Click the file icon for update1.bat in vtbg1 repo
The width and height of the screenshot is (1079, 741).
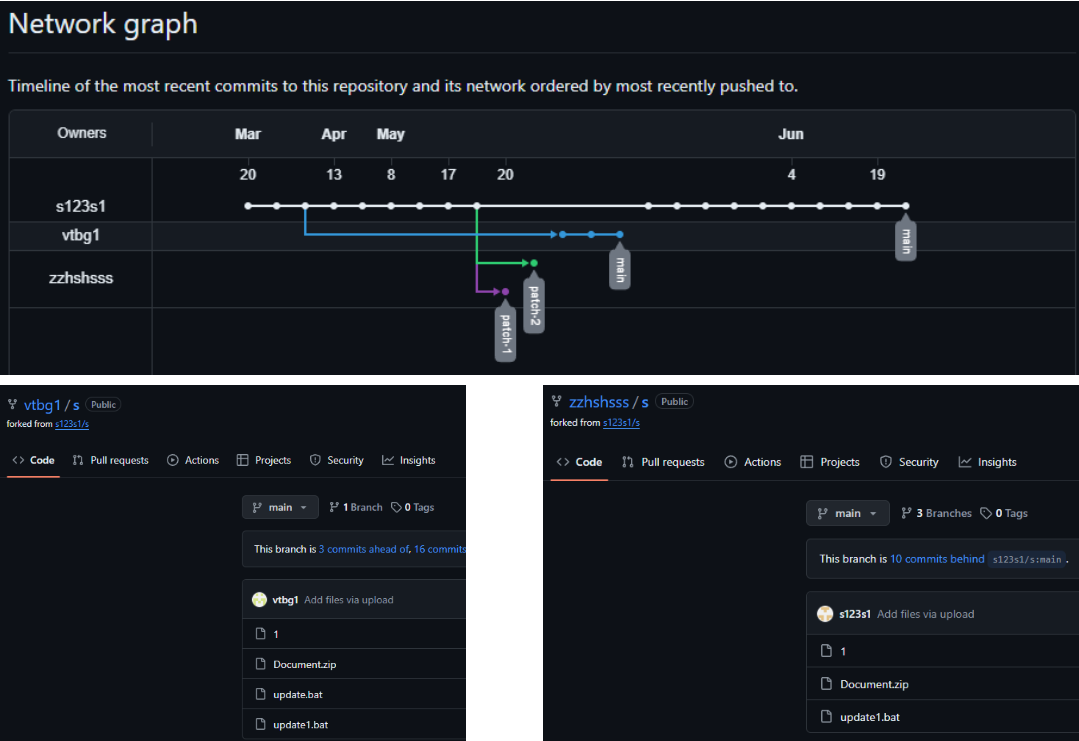[x=260, y=724]
